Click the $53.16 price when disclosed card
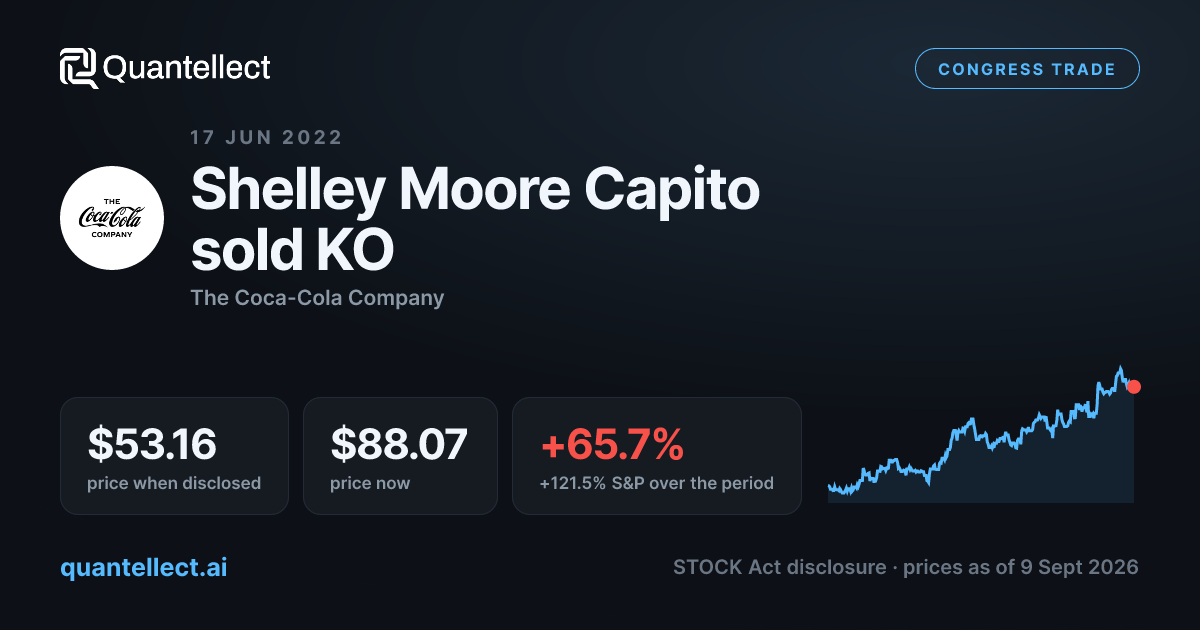 click(x=174, y=456)
